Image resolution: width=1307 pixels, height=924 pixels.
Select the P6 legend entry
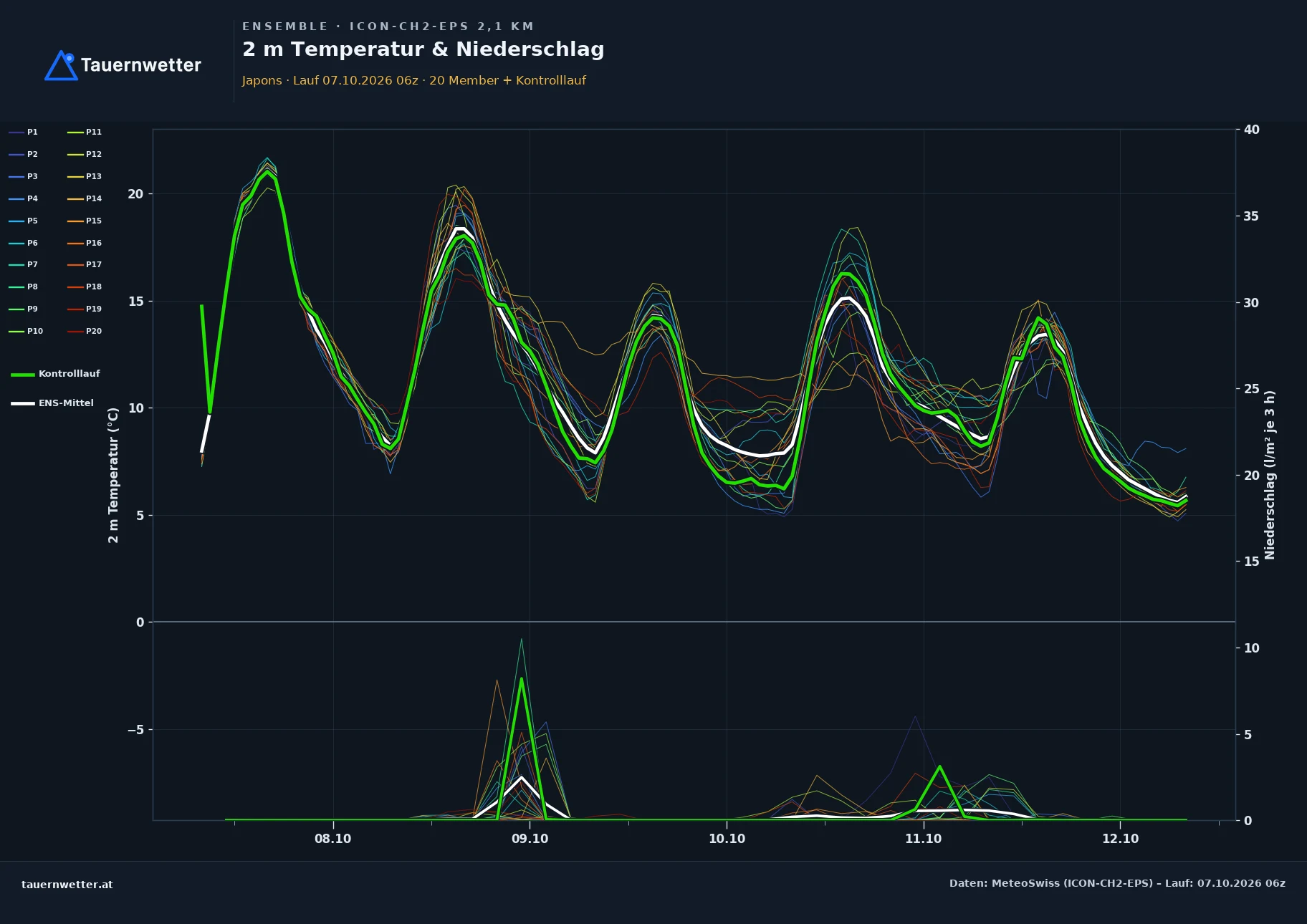coord(24,244)
